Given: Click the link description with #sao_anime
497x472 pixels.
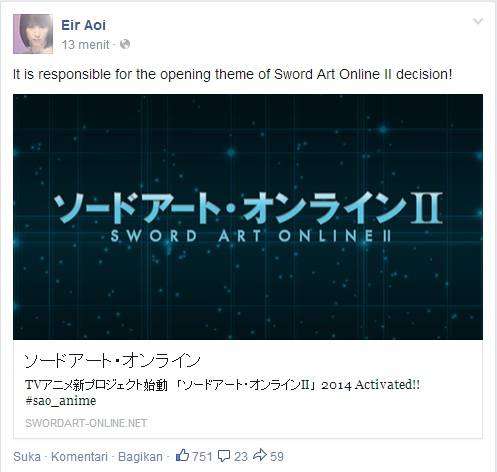Looking at the screenshot, I should tap(222, 393).
